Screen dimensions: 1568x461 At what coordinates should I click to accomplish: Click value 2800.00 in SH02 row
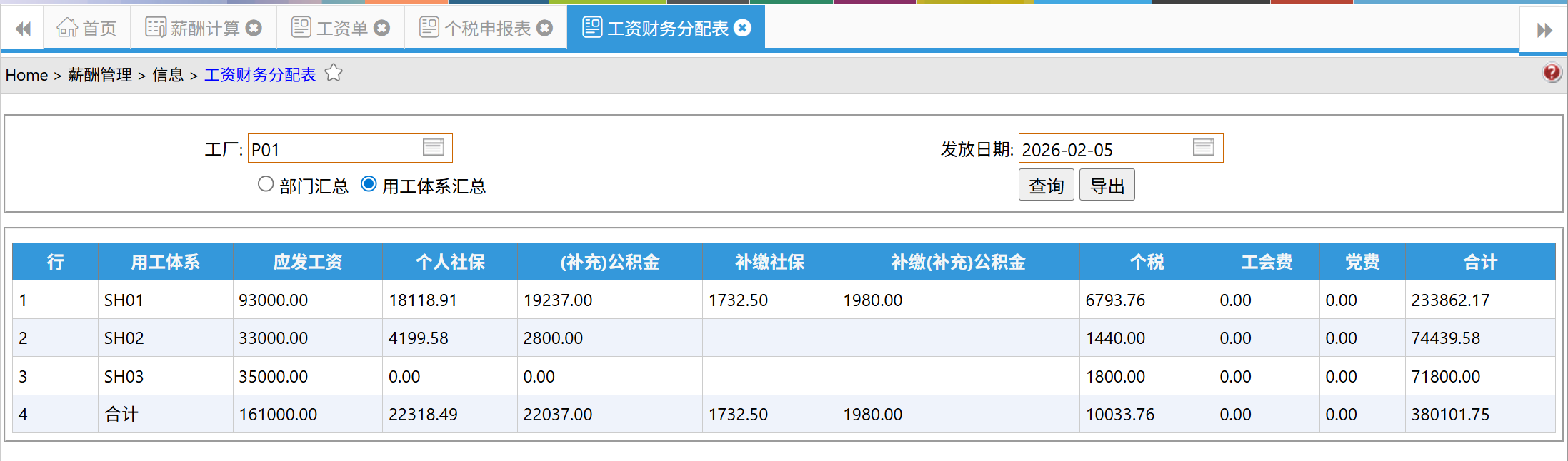click(x=553, y=338)
